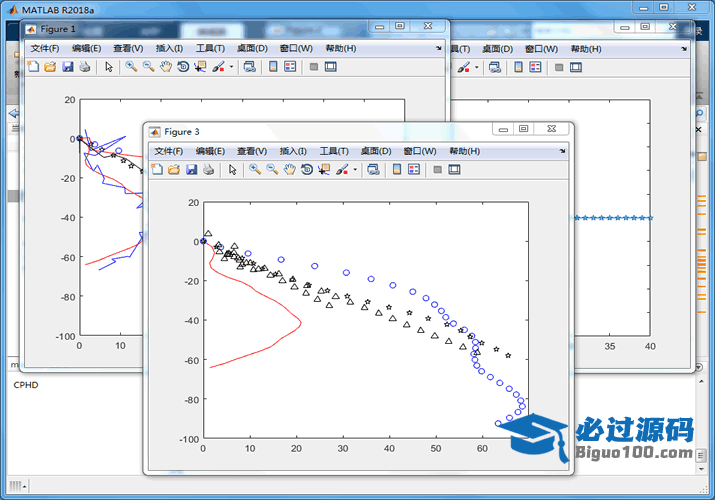Open 文件(F) menu in Figure 3
Screen dimensions: 715x500
169,151
